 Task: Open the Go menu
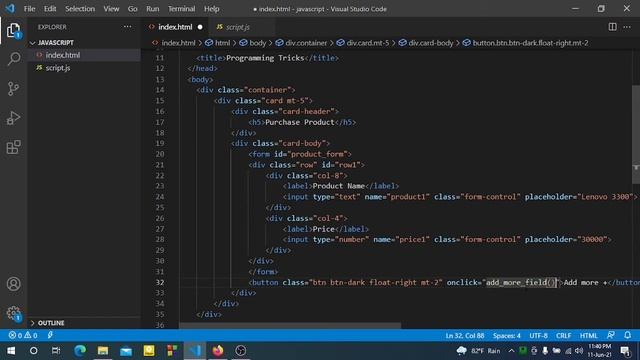(132, 9)
